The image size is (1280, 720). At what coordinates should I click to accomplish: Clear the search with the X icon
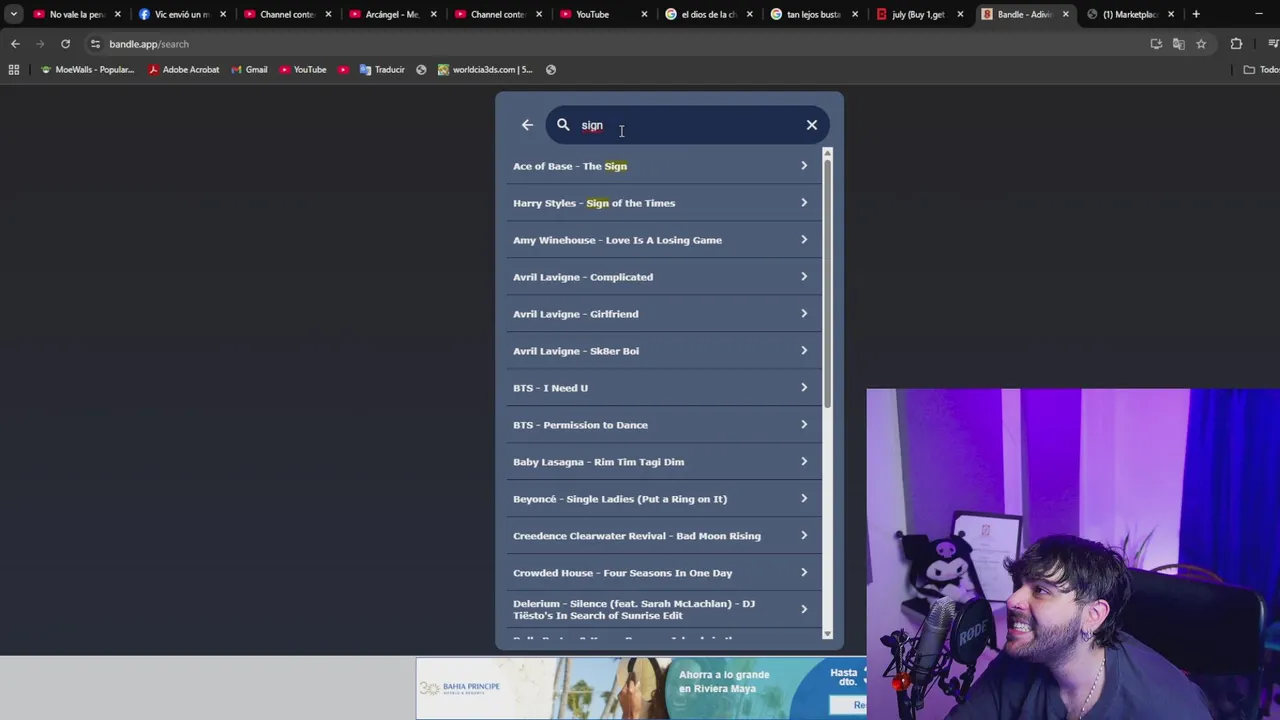(x=812, y=125)
